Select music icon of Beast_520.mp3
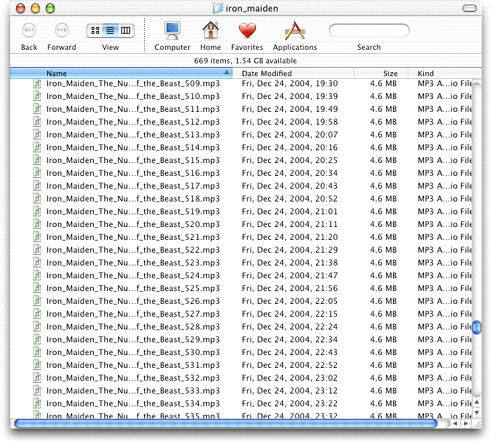Image resolution: width=500 pixels, height=442 pixels. point(37,224)
